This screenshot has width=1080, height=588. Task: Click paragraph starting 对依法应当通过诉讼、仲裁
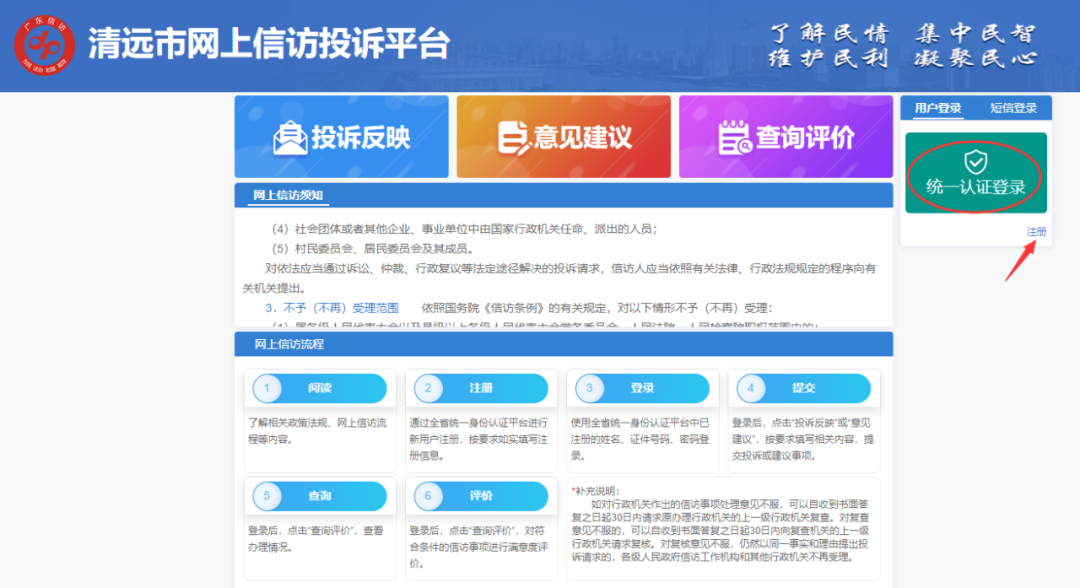(x=559, y=278)
